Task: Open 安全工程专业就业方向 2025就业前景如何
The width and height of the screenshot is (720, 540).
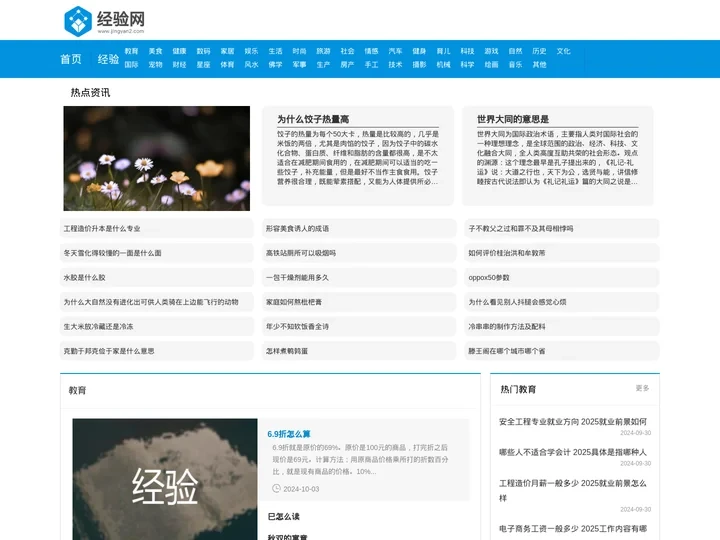Action: 573,422
